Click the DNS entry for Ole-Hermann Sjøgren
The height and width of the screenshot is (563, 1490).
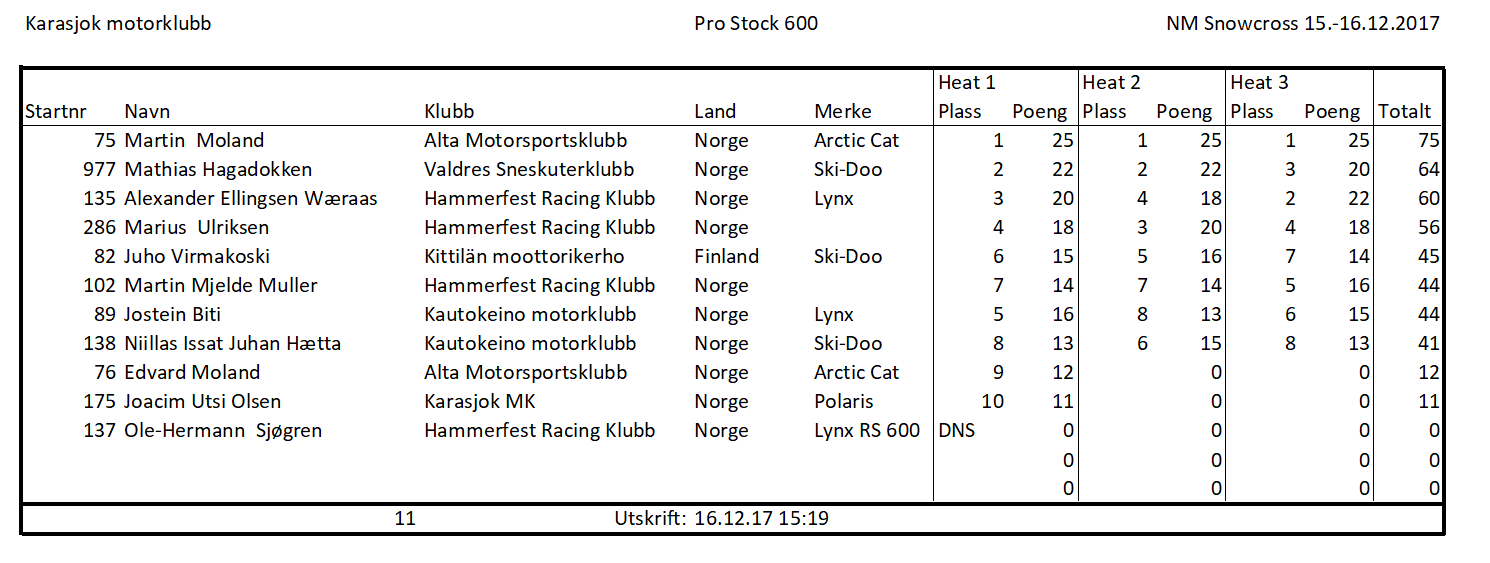957,431
